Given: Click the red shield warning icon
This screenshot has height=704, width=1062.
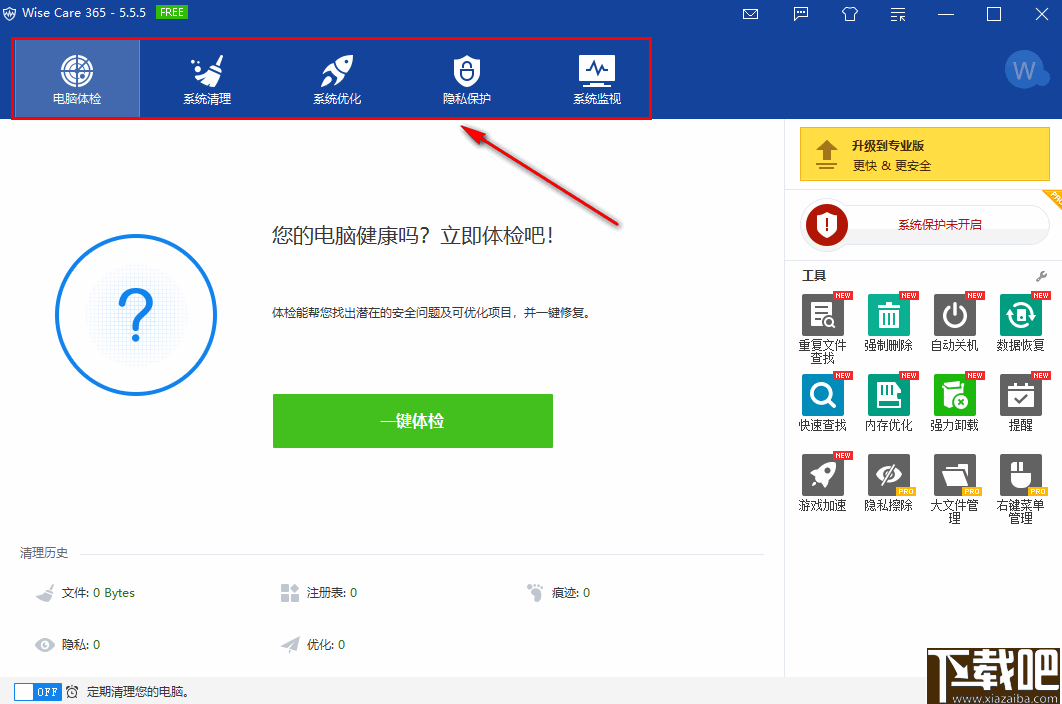Looking at the screenshot, I should 826,224.
